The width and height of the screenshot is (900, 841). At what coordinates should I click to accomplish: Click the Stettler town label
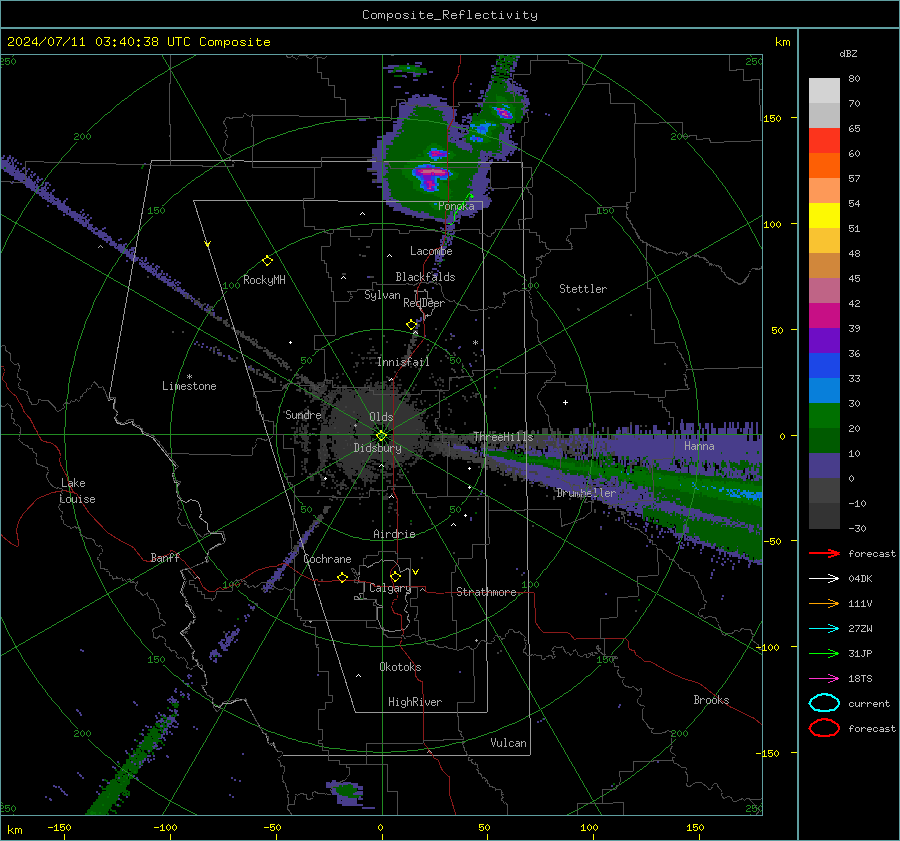tap(583, 289)
